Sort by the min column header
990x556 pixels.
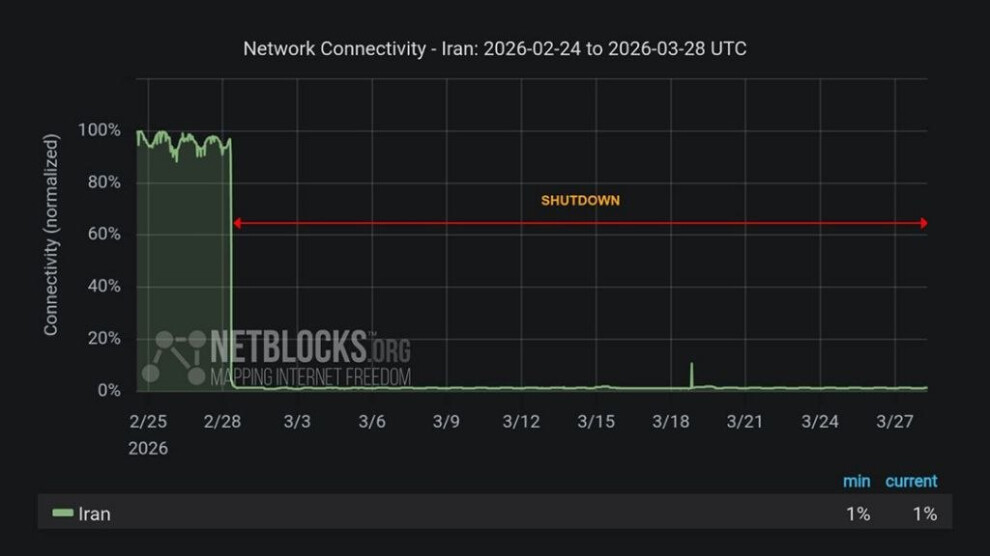[x=856, y=481]
